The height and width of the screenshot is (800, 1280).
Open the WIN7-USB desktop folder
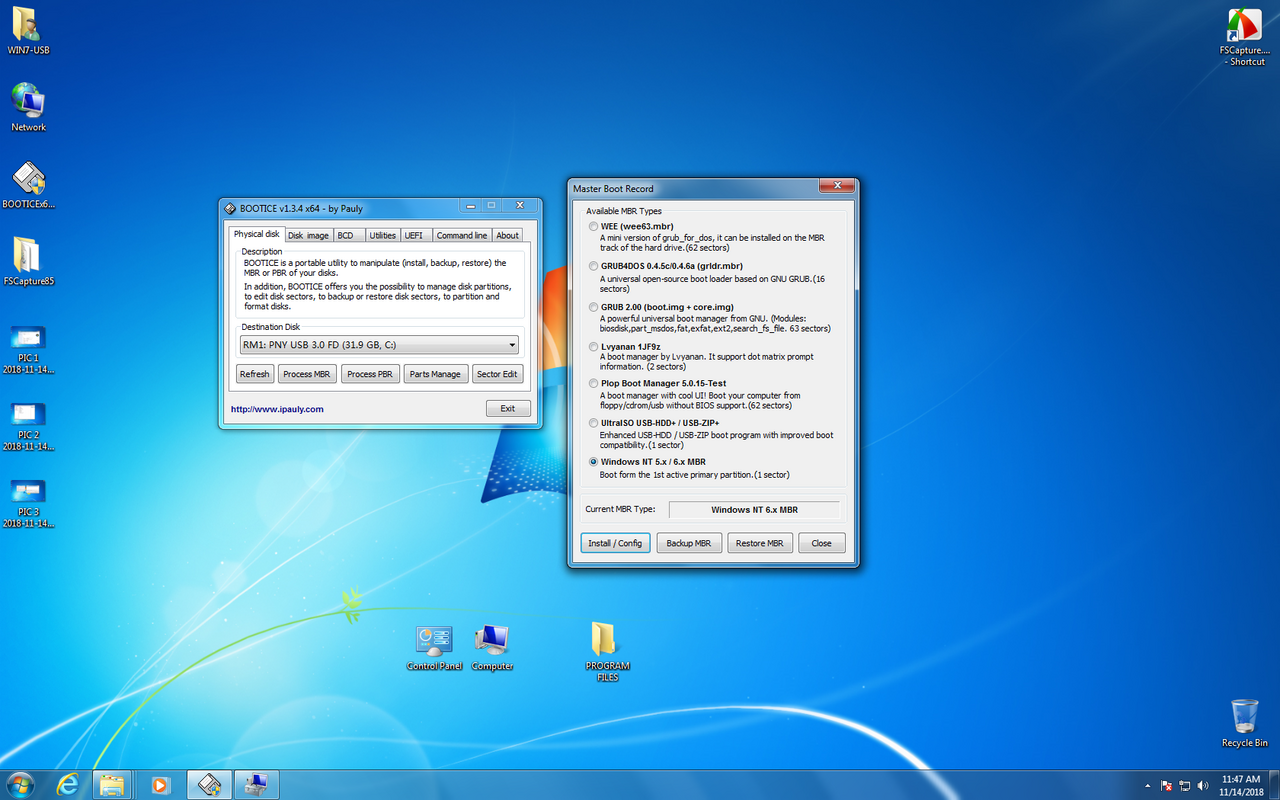tap(28, 30)
